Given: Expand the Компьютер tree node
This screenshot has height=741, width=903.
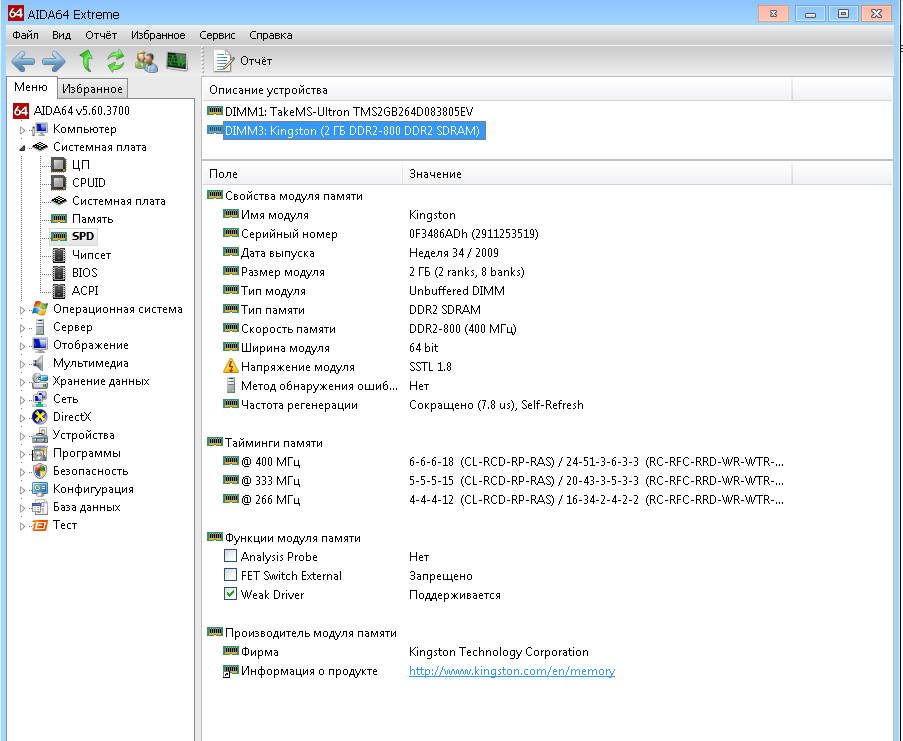Looking at the screenshot, I should coord(22,130).
